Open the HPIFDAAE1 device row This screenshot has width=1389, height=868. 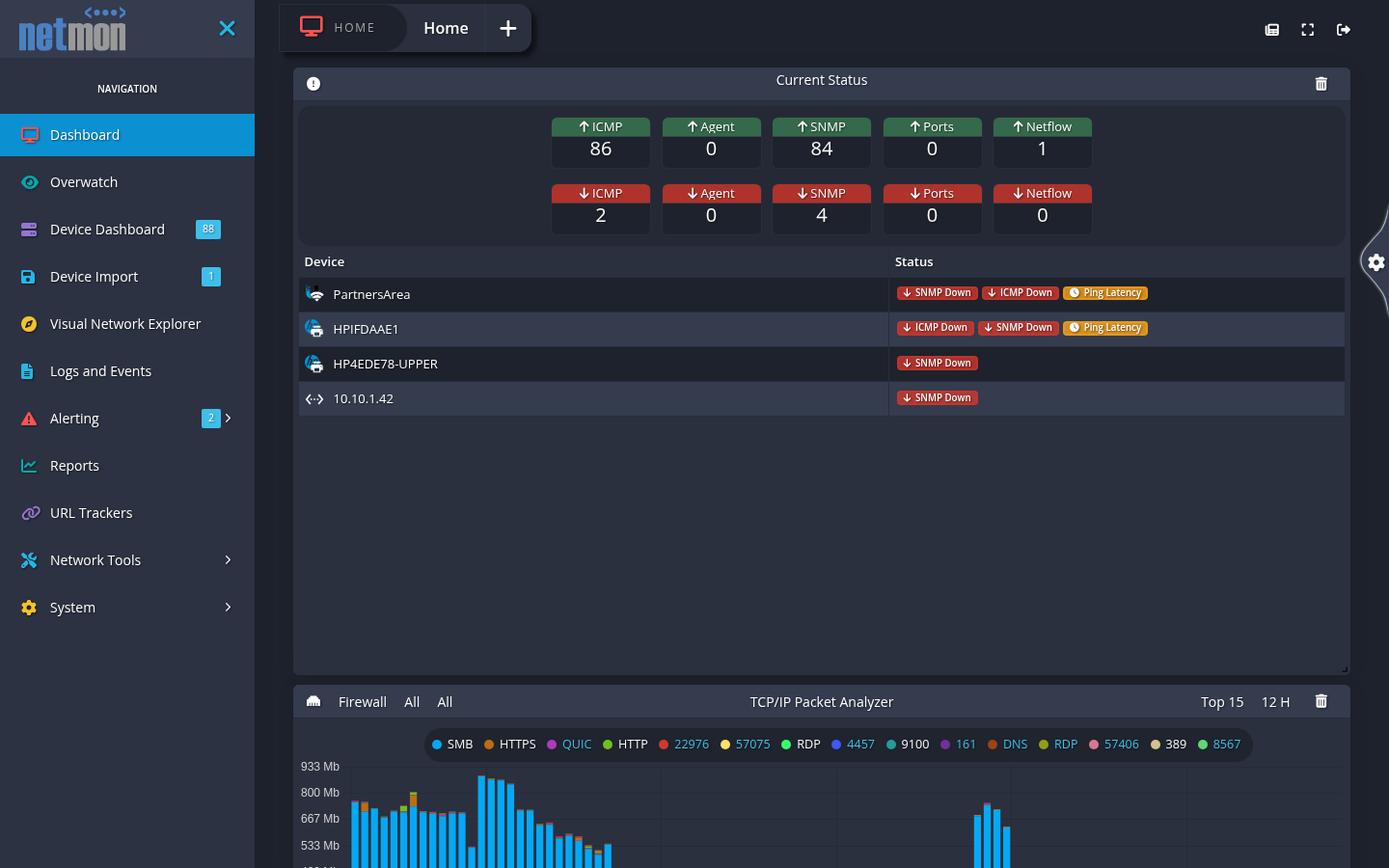pyautogui.click(x=822, y=329)
